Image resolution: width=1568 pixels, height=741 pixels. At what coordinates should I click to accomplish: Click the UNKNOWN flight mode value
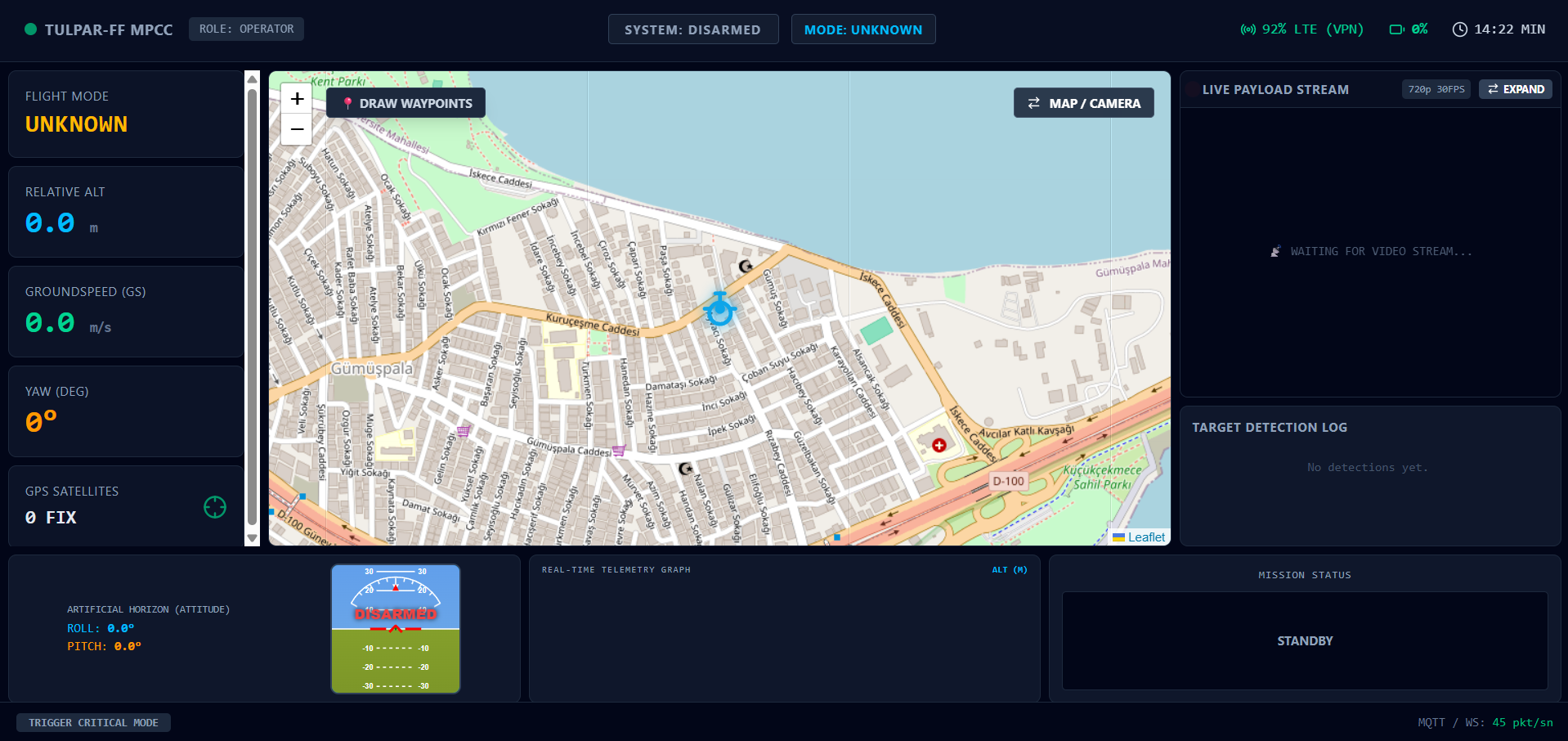point(77,124)
